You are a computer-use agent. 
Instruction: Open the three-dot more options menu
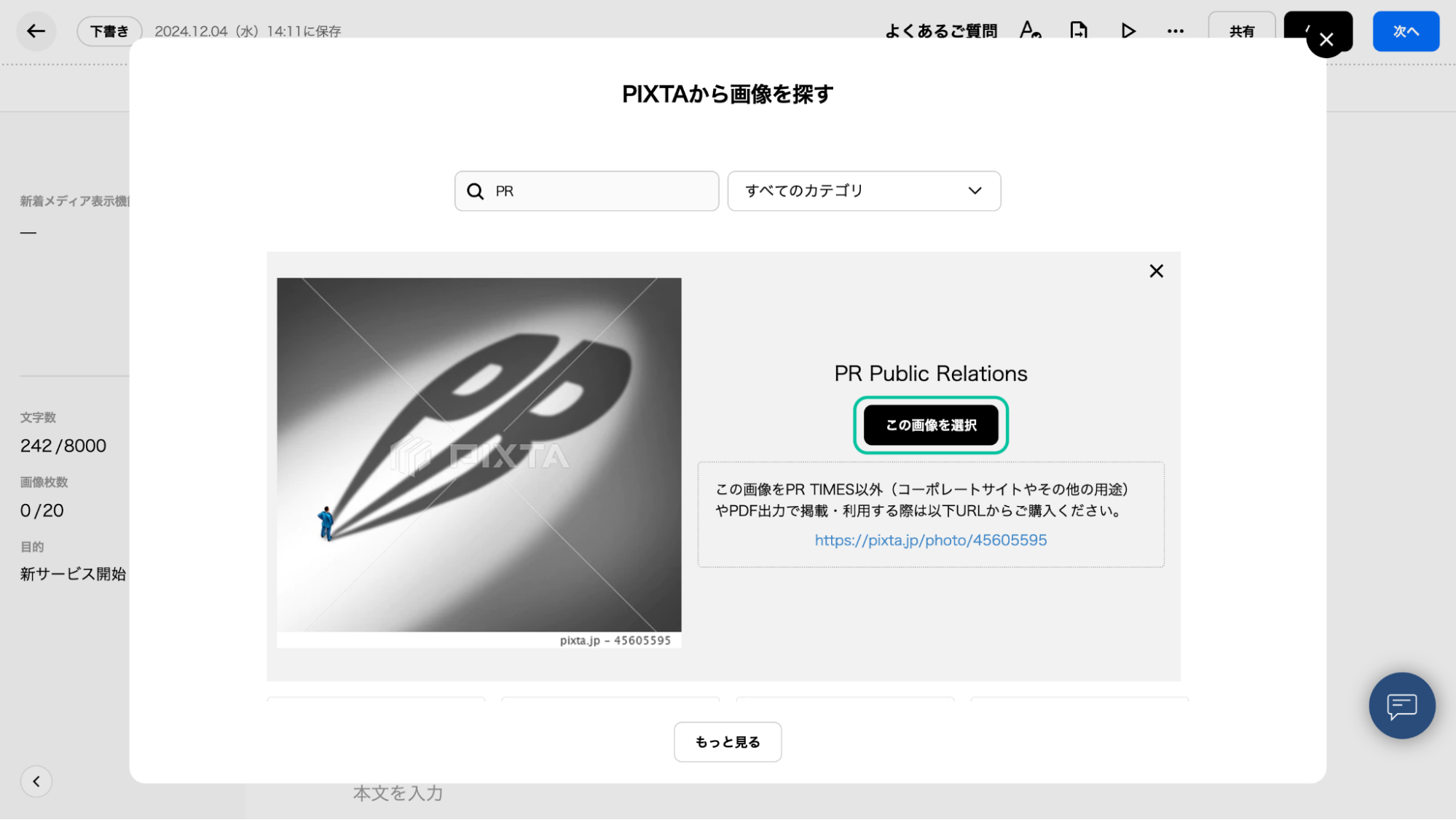1175,31
